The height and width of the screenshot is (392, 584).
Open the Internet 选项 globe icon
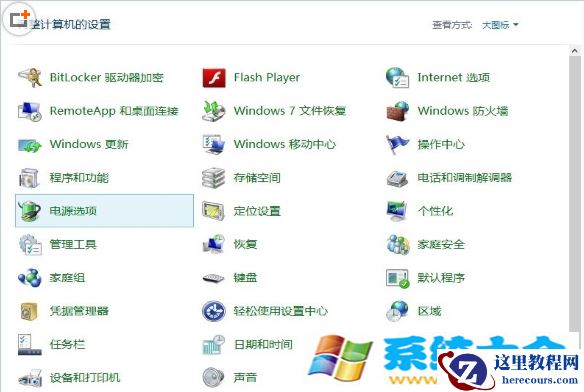pos(397,78)
